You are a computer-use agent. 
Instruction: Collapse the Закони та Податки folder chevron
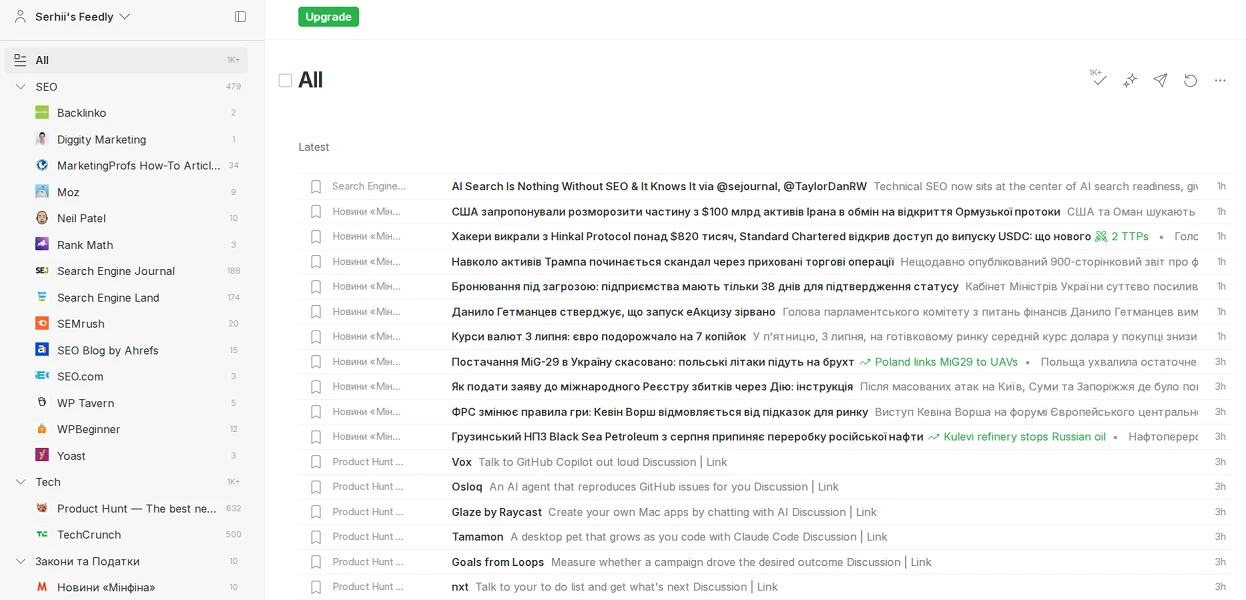click(20, 561)
